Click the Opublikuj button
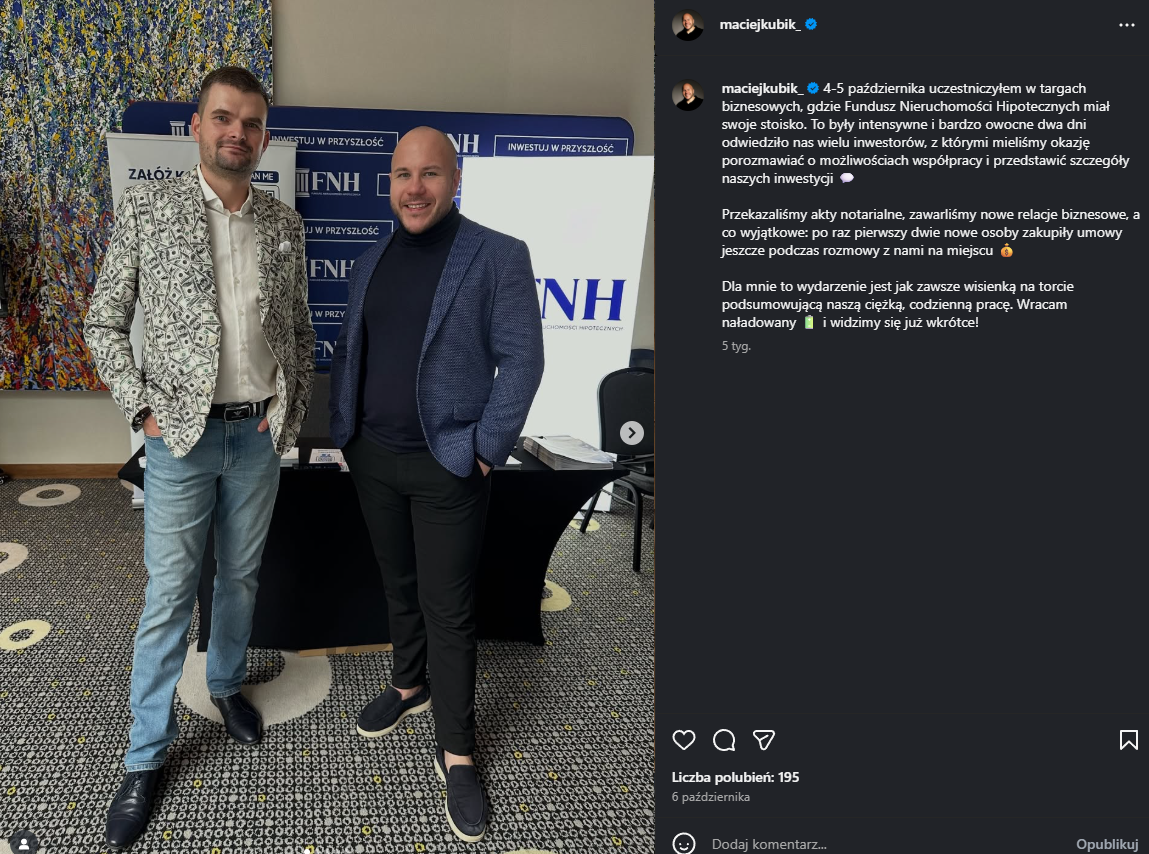 (x=1106, y=844)
